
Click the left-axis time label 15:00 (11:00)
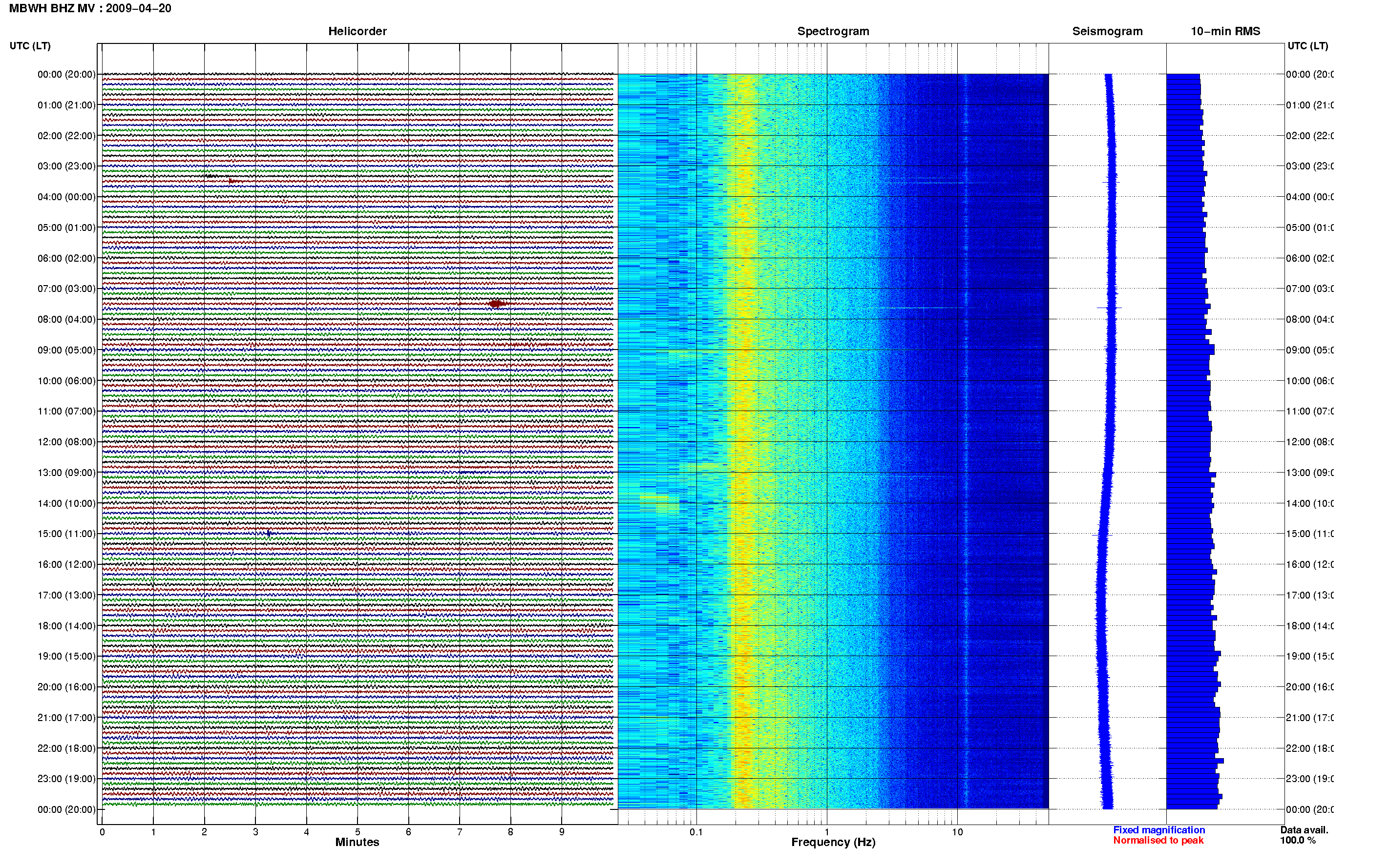point(66,534)
